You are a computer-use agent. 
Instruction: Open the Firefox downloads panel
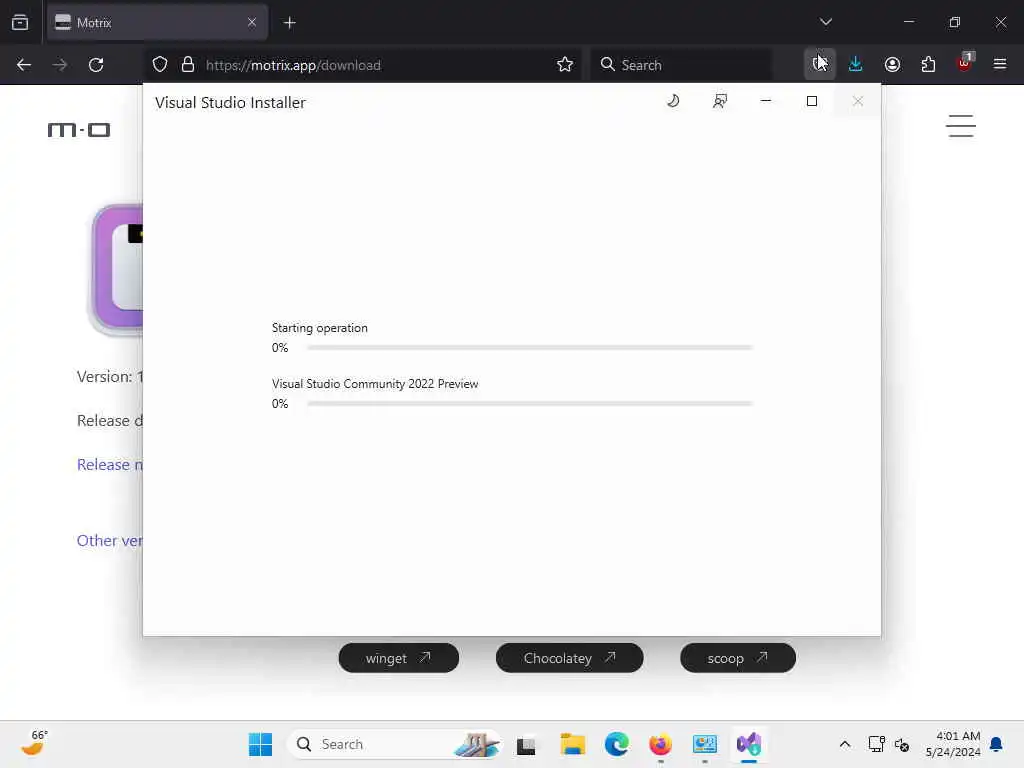[x=856, y=64]
